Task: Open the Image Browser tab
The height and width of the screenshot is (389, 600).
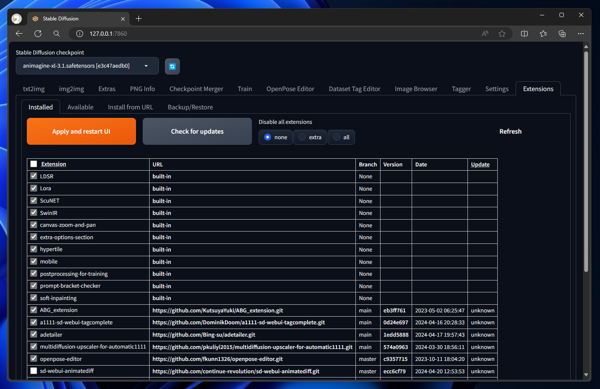Action: (416, 89)
